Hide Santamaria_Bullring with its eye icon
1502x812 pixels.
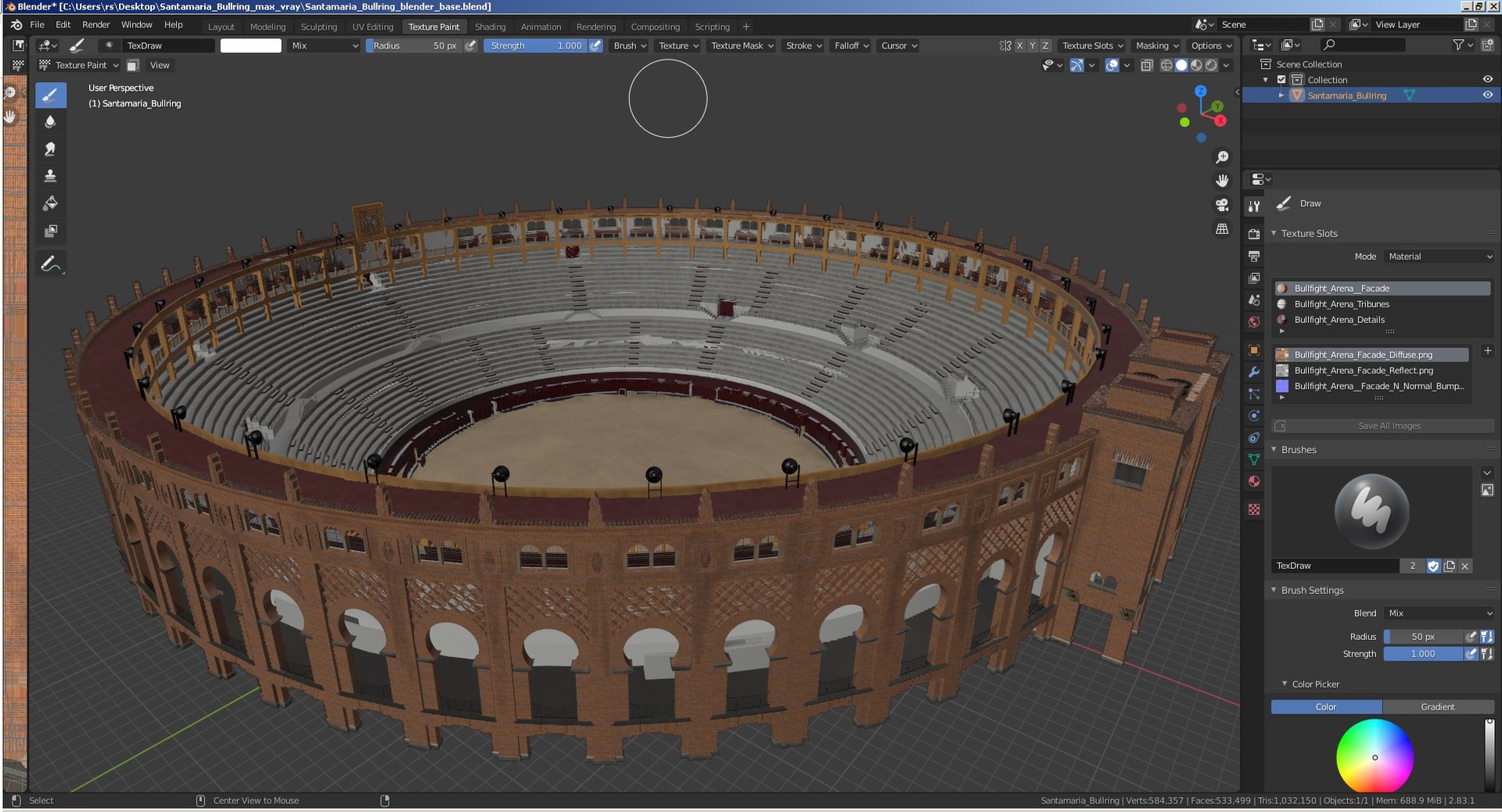coord(1487,95)
